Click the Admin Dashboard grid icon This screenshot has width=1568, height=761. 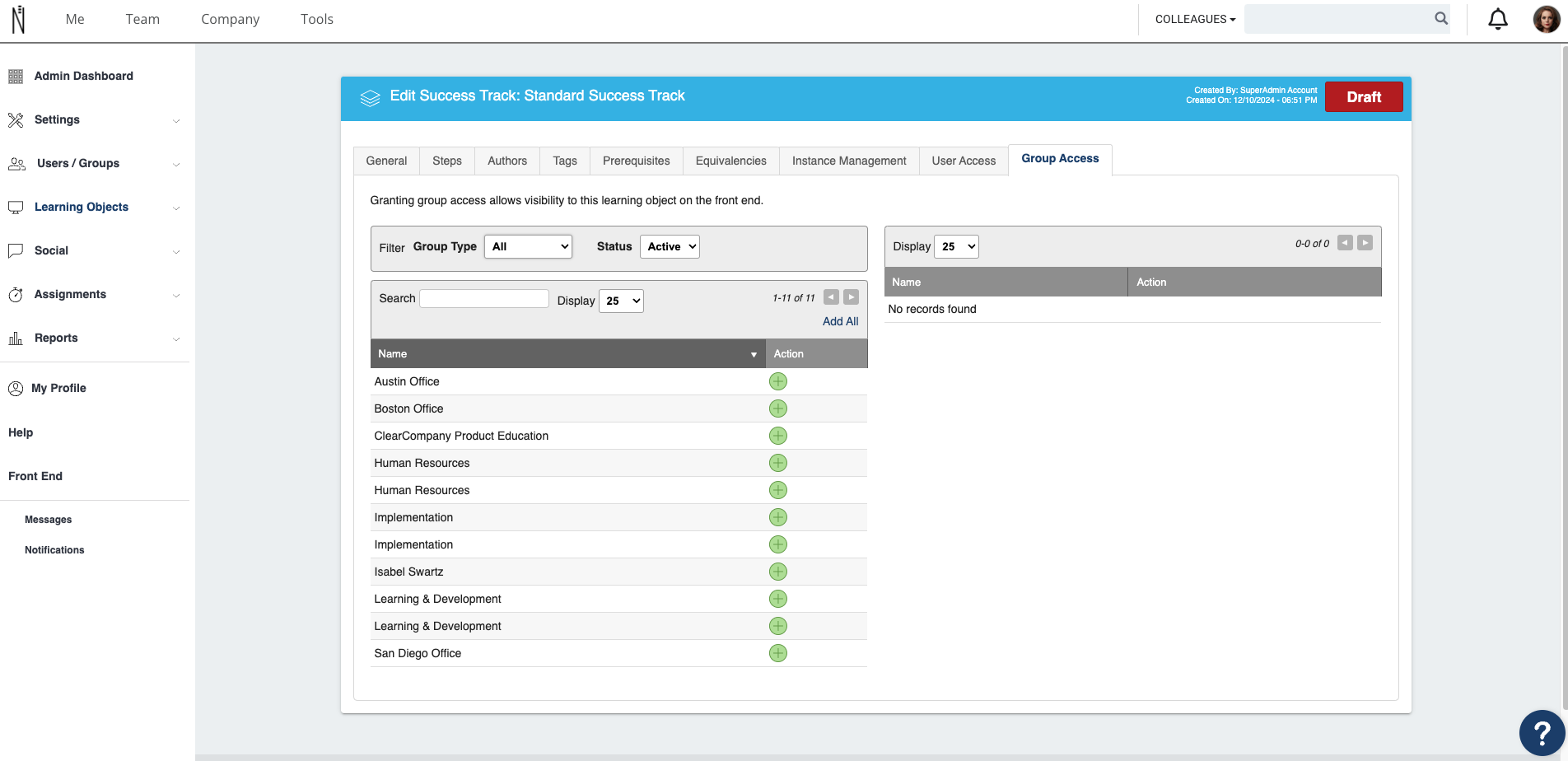coord(16,77)
